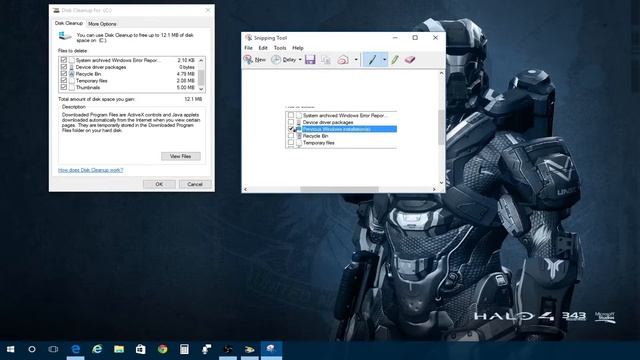Click the Disk Cleanup title bar icon
This screenshot has width=640, height=360.
[x=56, y=10]
